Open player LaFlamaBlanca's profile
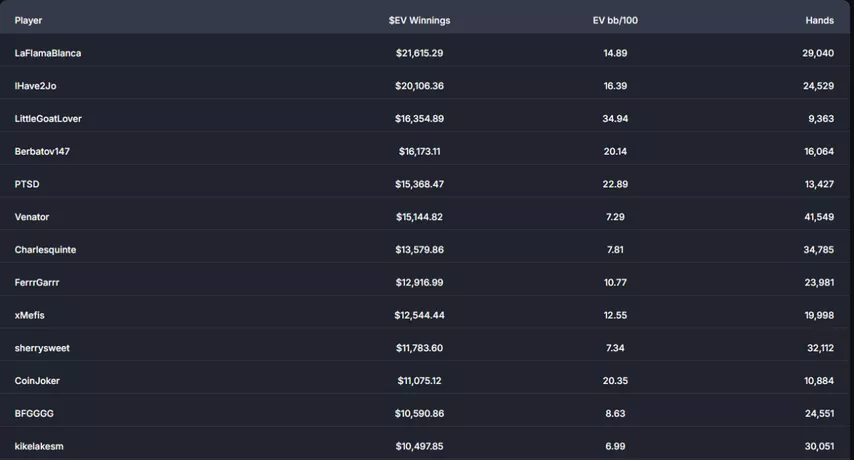 click(48, 53)
